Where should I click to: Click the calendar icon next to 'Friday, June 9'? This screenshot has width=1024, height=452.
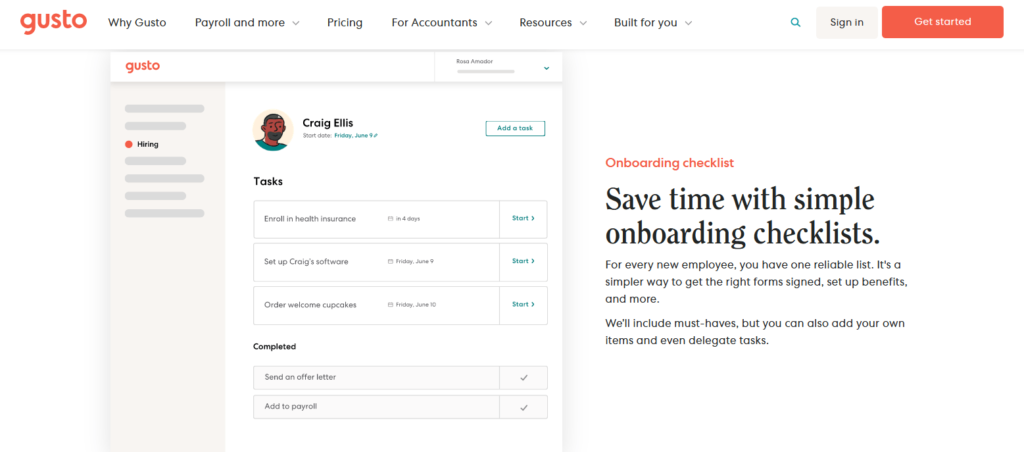(390, 261)
